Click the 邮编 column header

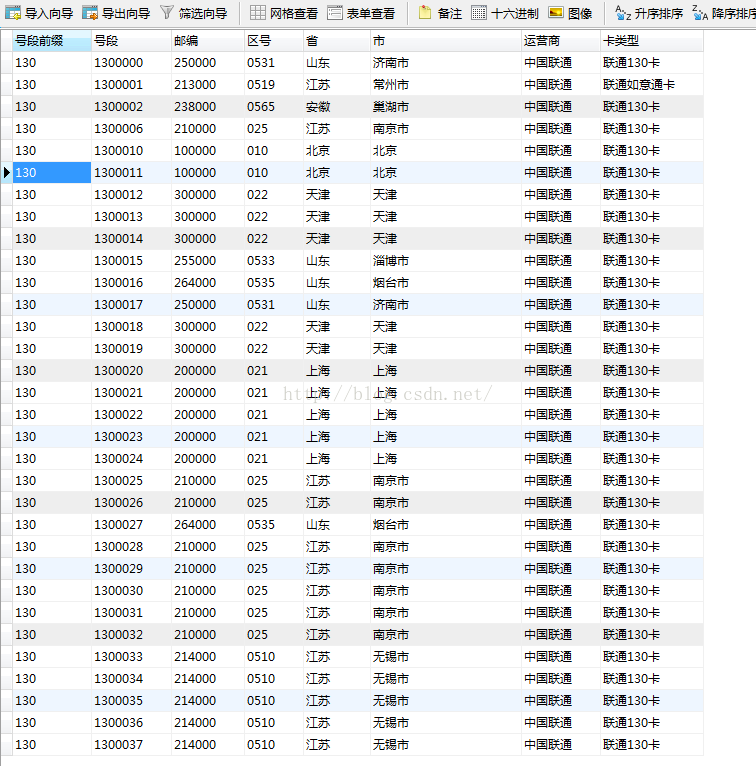coord(208,41)
